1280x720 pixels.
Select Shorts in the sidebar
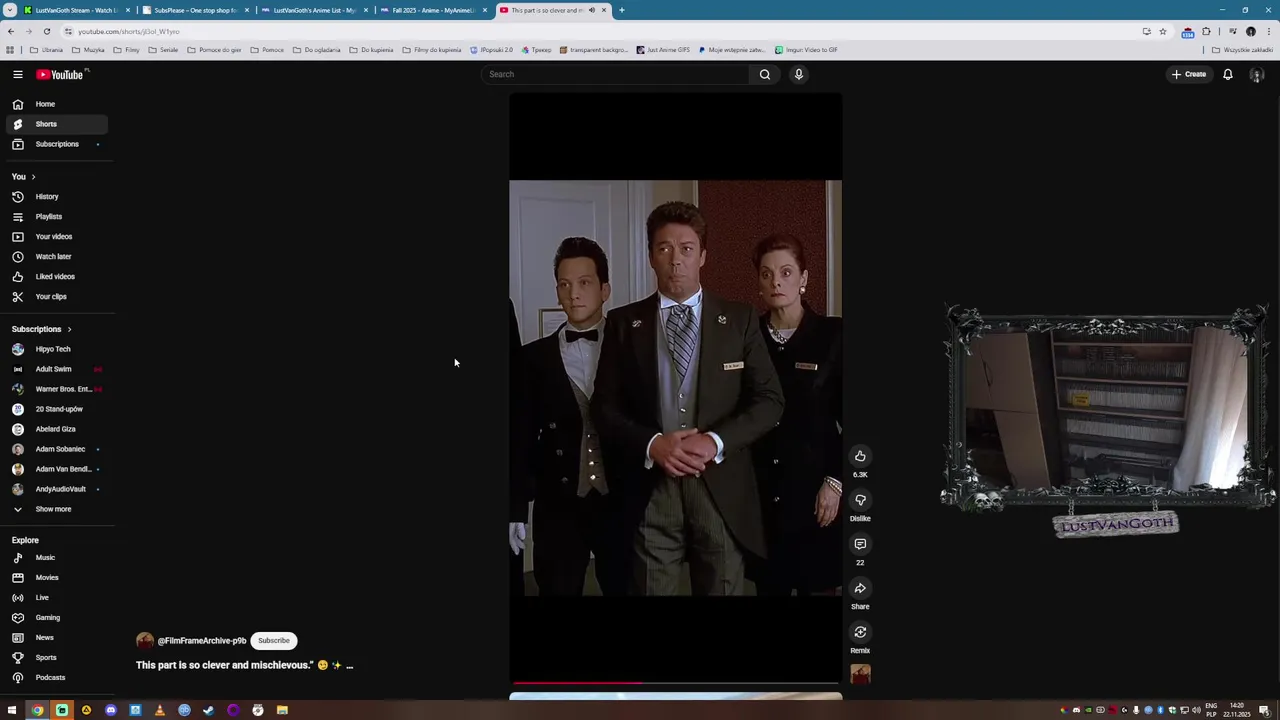[x=55, y=124]
